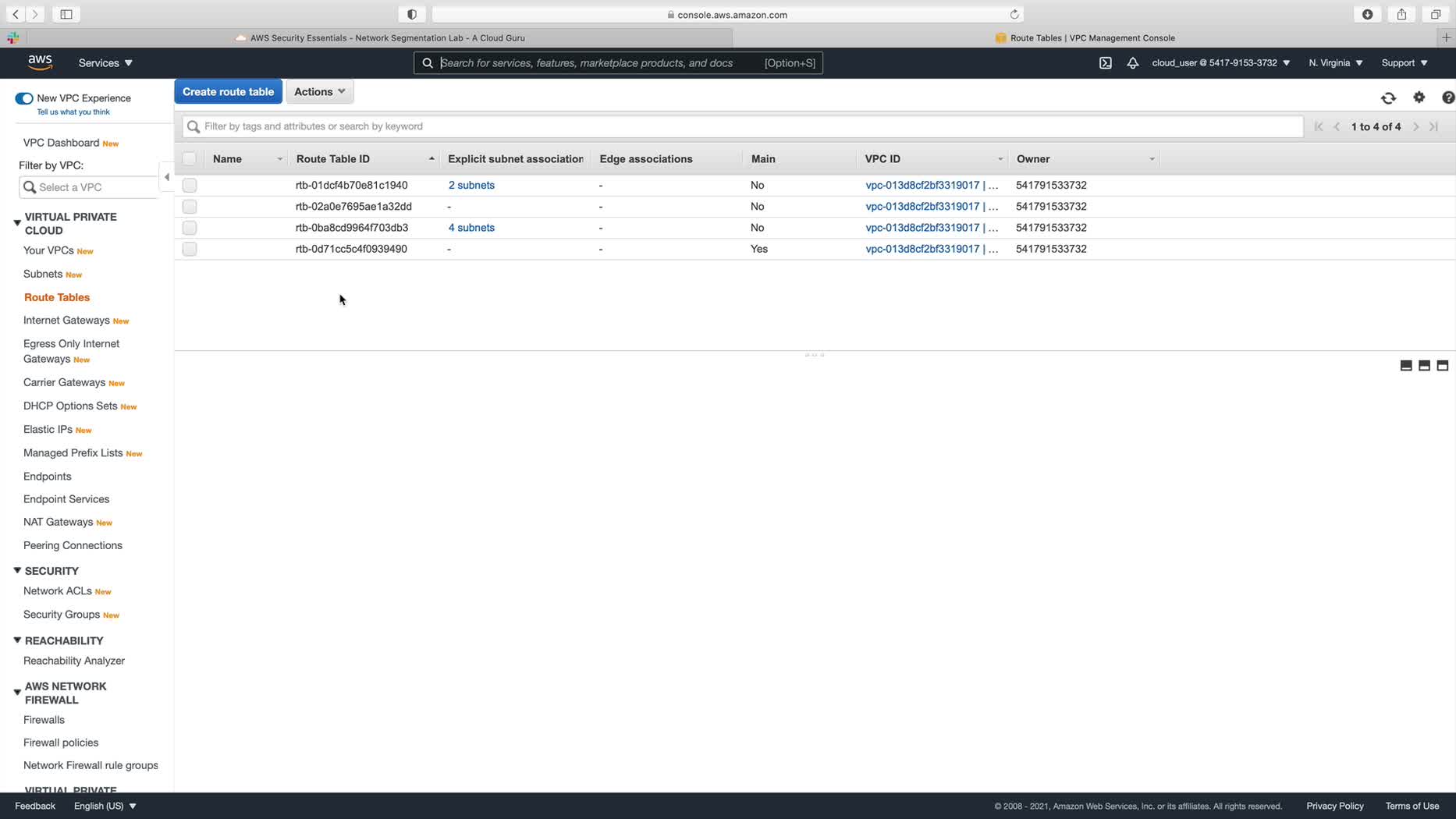Switch to the A Cloud Guru lab tab

pyautogui.click(x=380, y=37)
